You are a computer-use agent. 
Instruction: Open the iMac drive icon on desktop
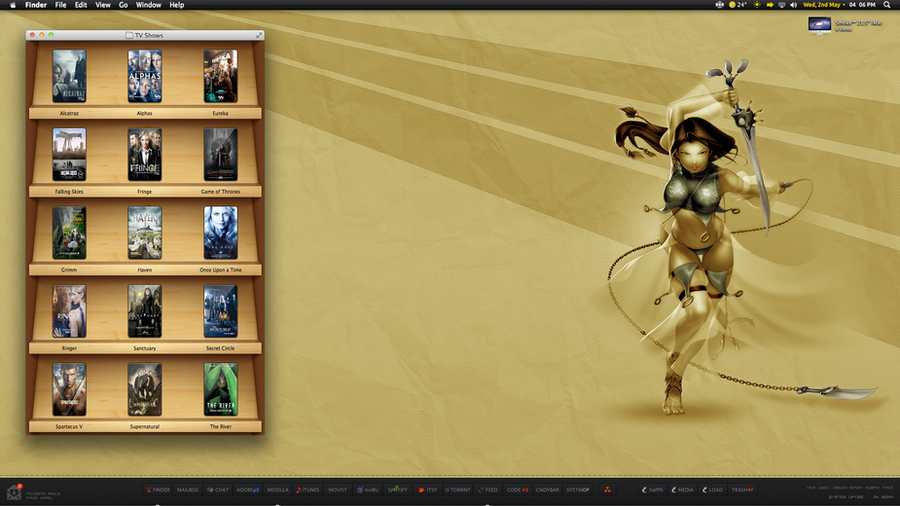coord(819,26)
